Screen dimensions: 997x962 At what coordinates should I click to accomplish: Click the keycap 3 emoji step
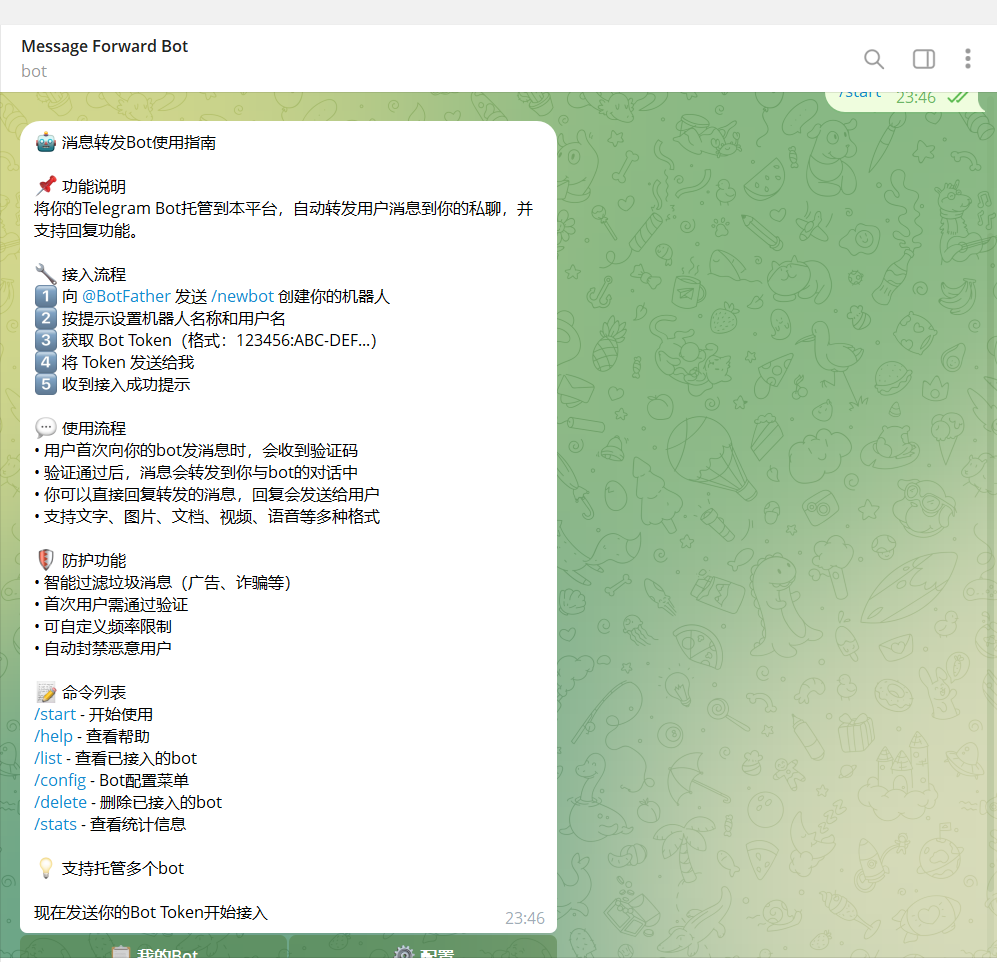46,340
